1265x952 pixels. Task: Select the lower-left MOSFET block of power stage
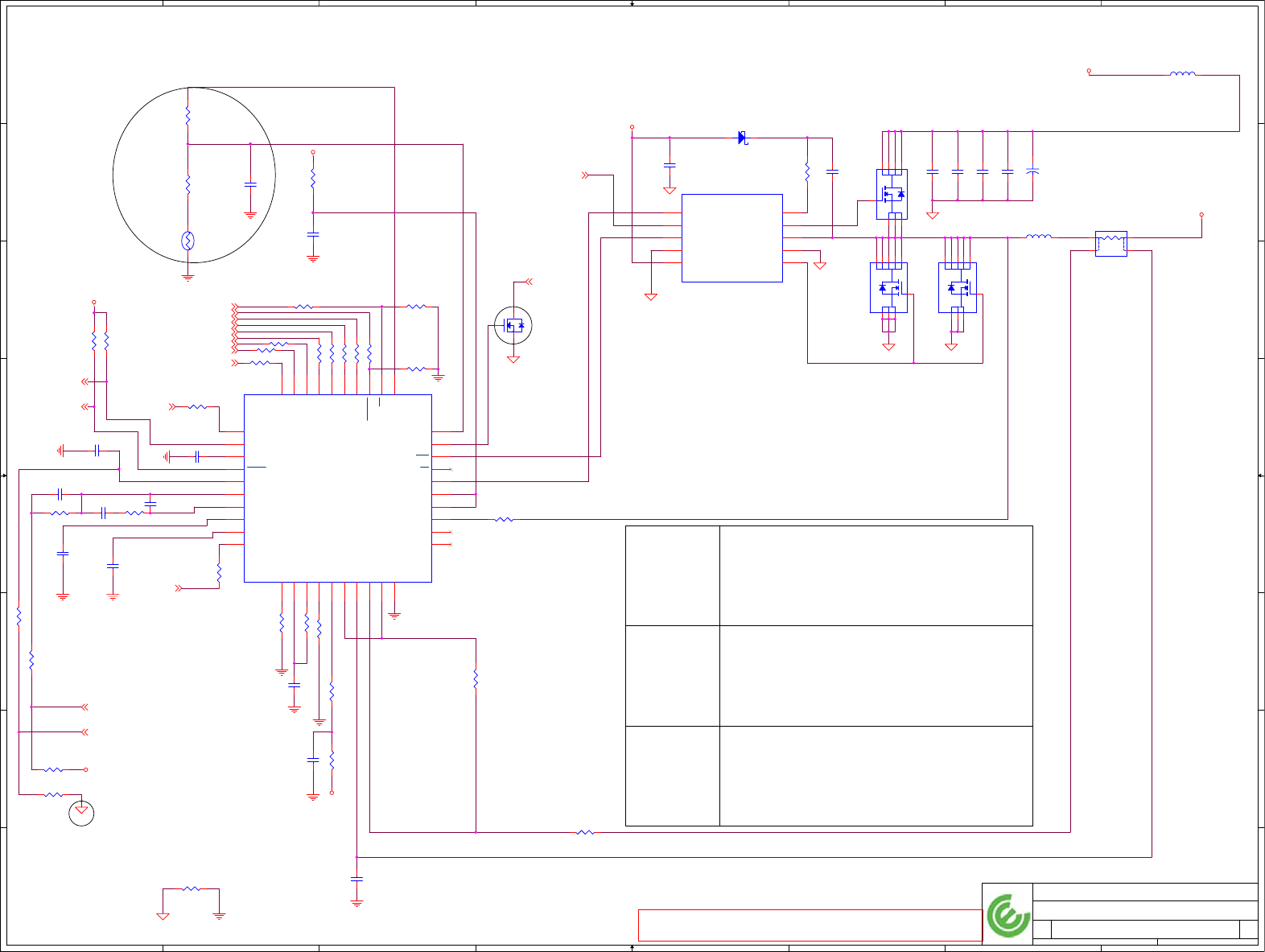pos(888,287)
